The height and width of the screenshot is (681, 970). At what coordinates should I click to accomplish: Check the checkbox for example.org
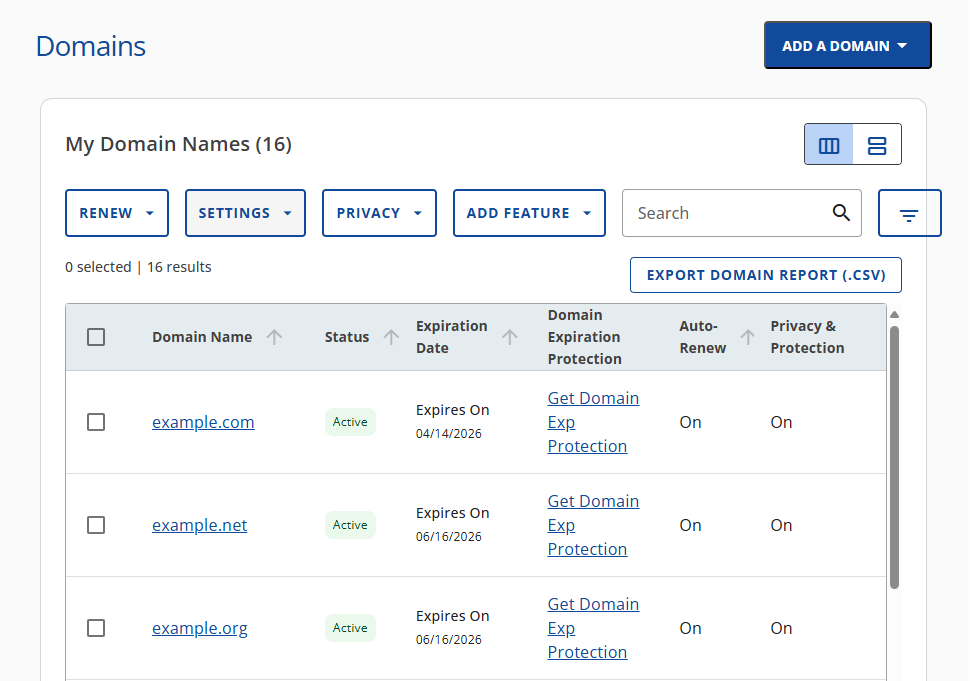pos(96,627)
